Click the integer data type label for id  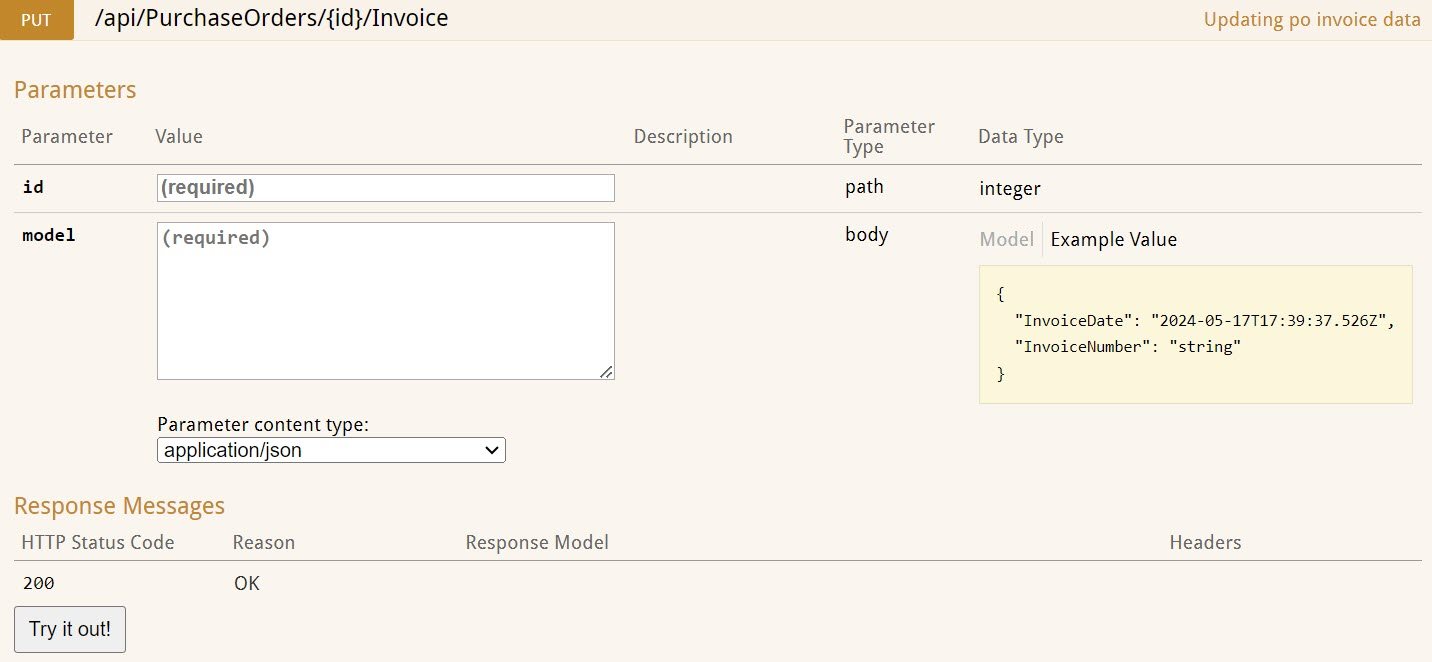[1010, 188]
